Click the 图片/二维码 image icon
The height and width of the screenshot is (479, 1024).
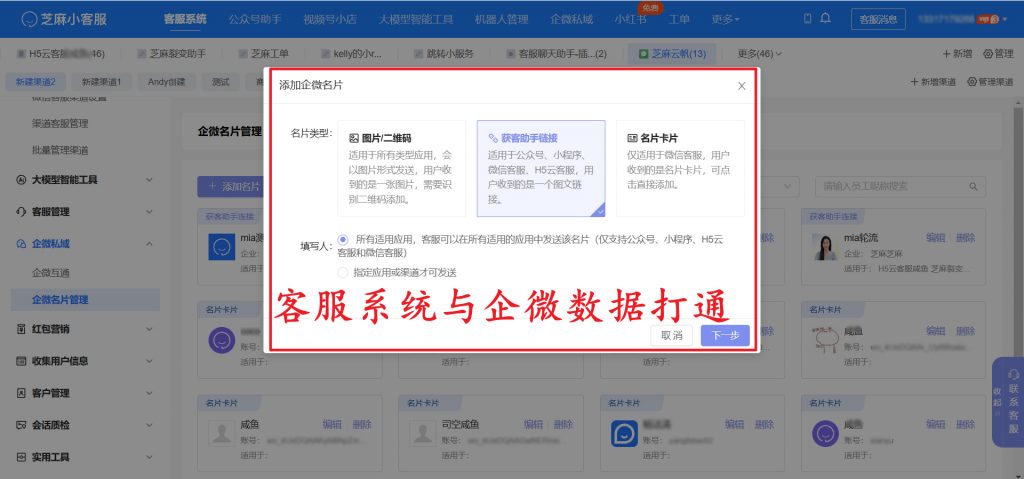354,139
